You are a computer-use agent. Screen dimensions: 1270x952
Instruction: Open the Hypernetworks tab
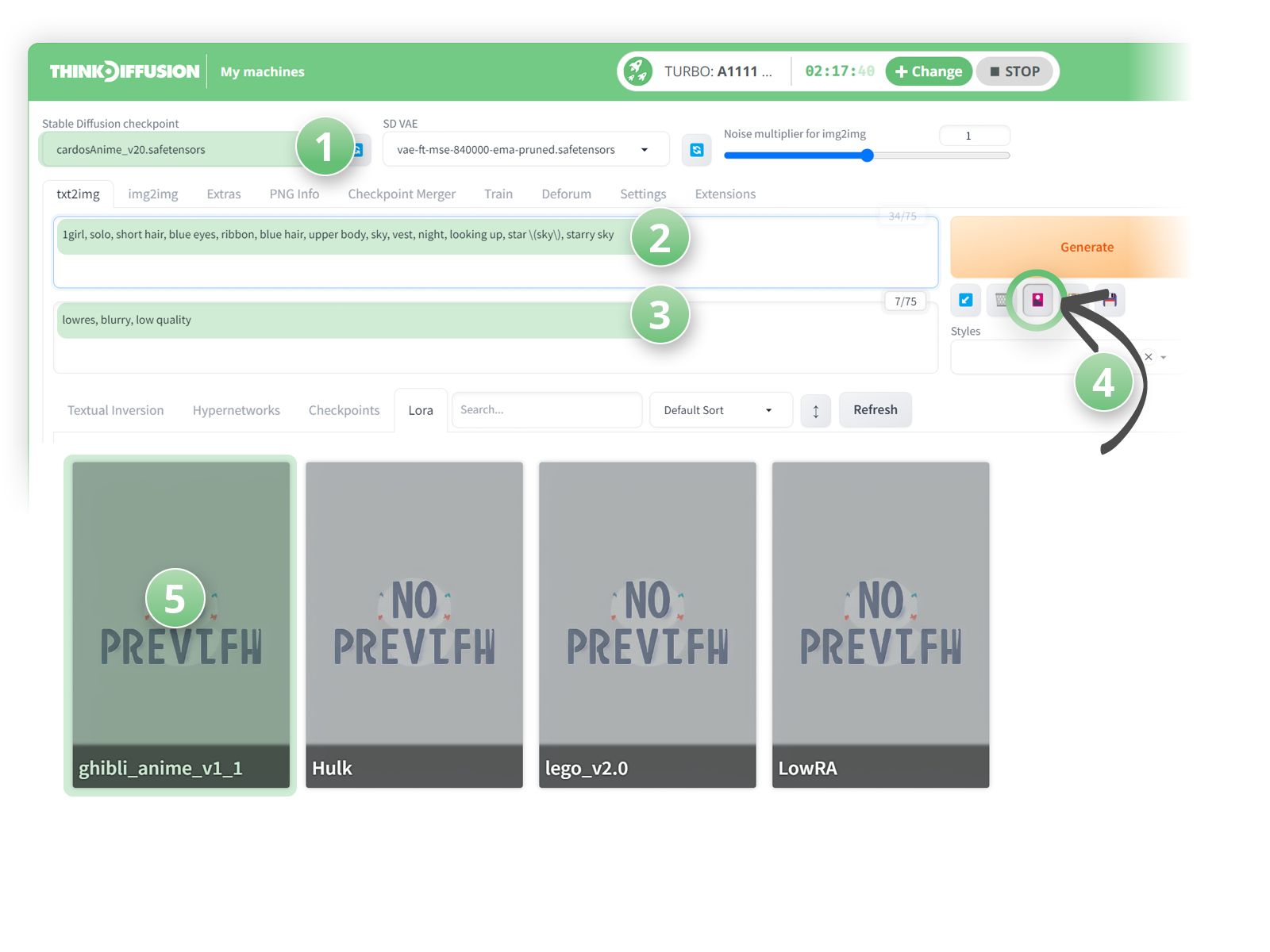pyautogui.click(x=236, y=410)
